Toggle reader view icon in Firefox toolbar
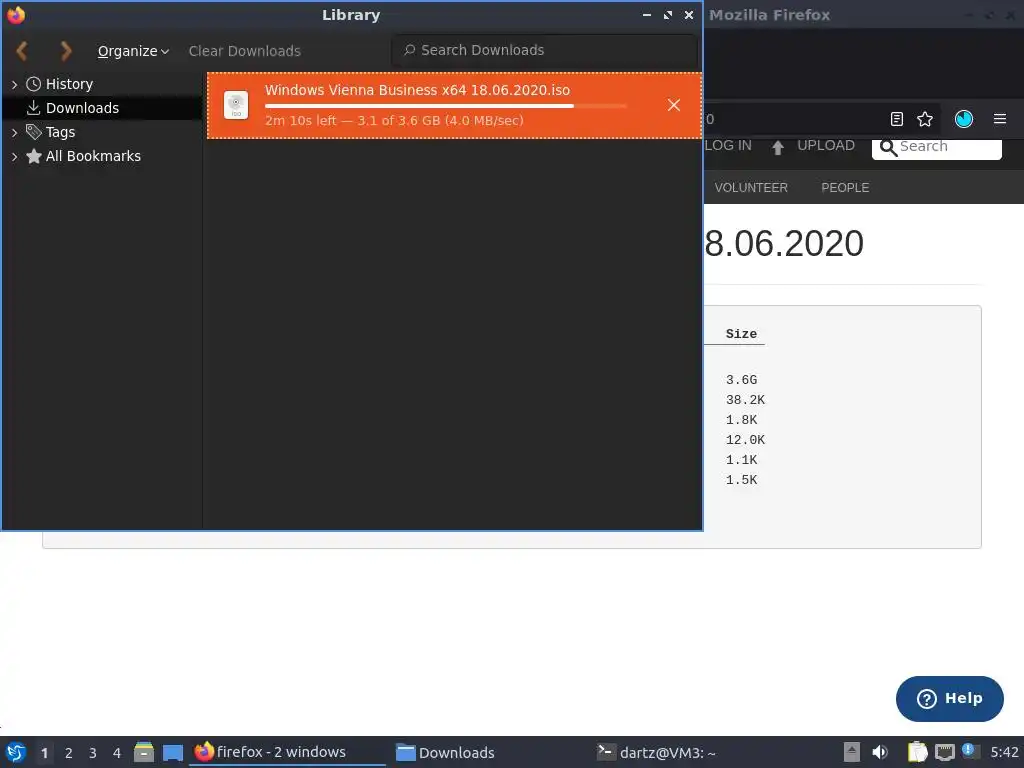The image size is (1024, 768). (897, 119)
